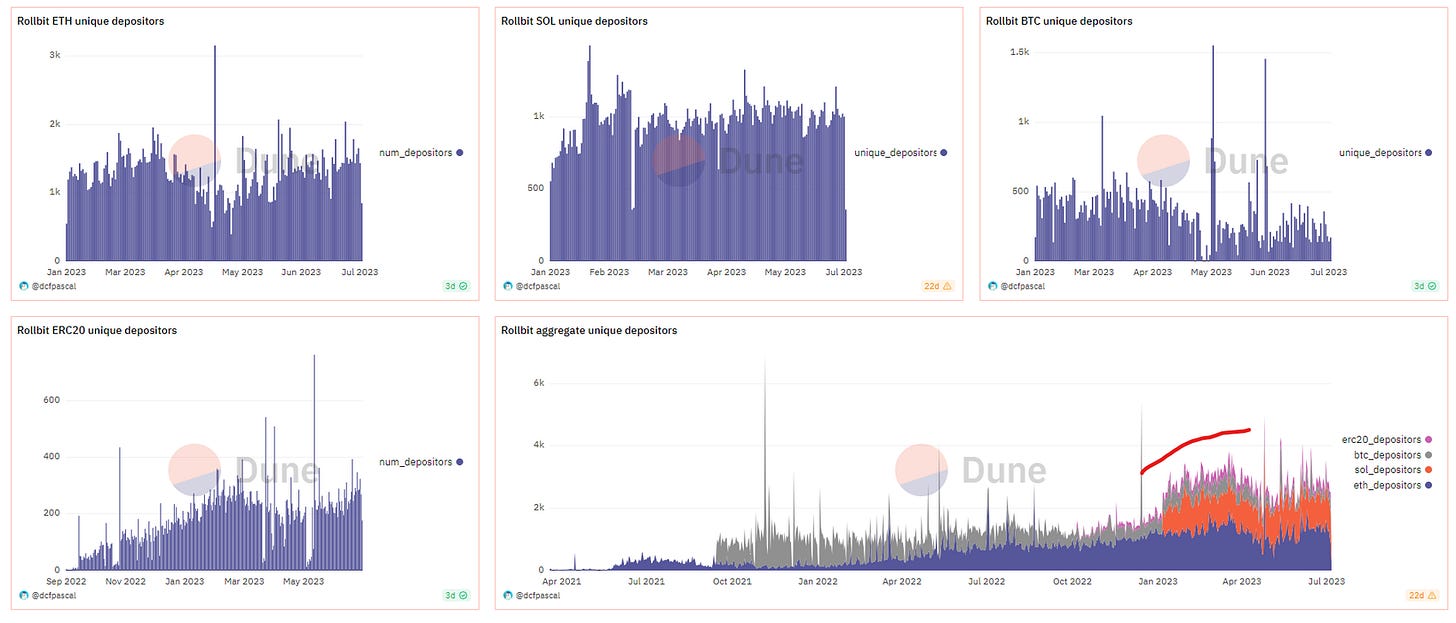Viewport: 1456px width, 623px height.
Task: Click the tallest April spike bar in ETH chart
Action: coord(214,152)
